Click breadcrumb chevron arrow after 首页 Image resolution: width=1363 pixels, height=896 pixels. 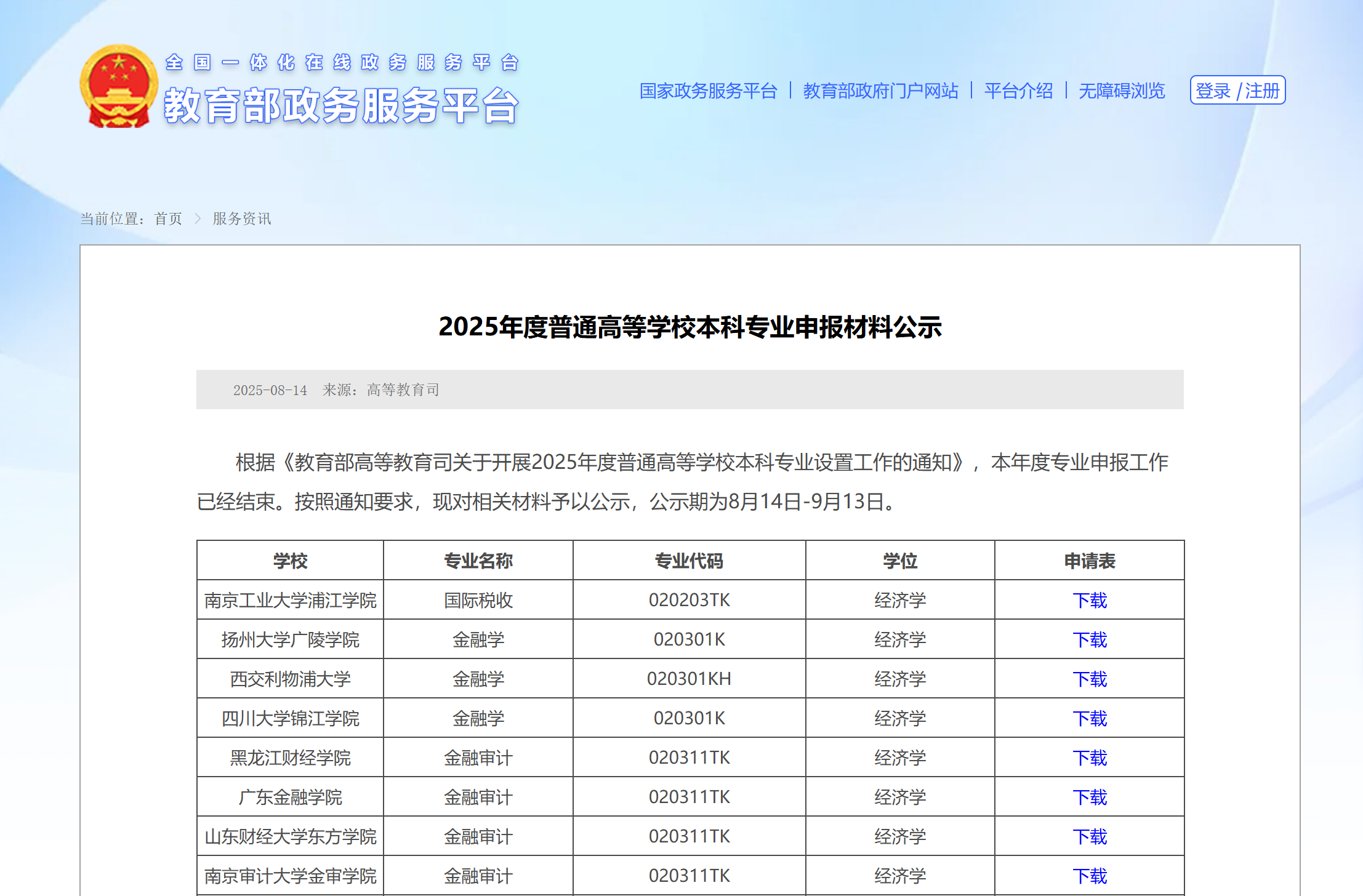pos(198,219)
